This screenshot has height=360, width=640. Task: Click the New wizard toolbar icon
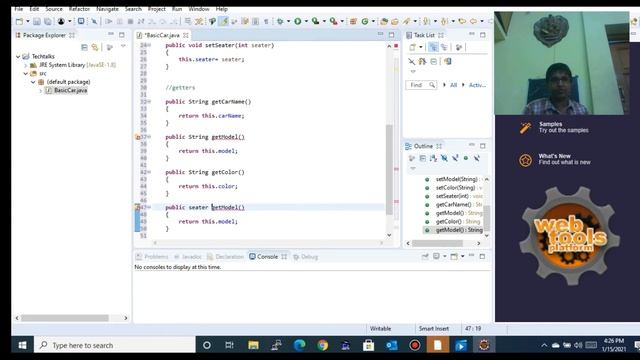click(19, 21)
